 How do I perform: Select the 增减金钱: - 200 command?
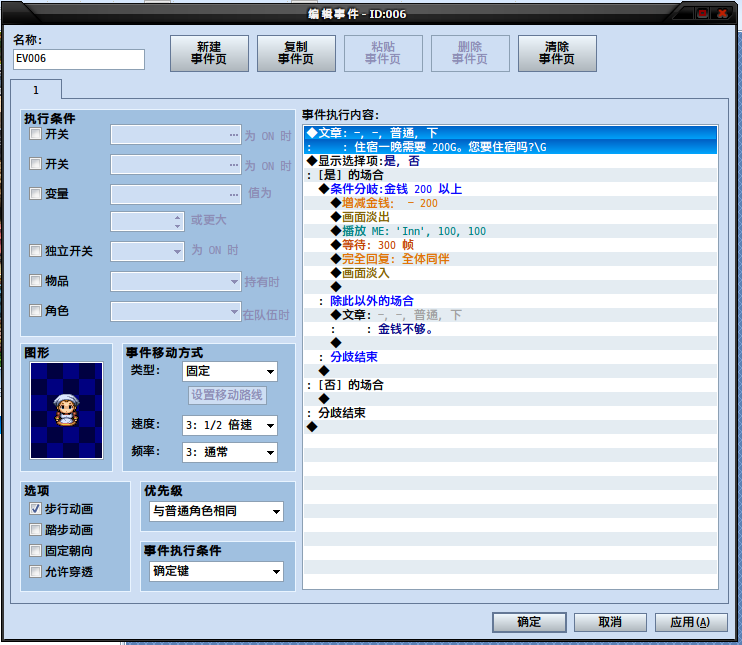pos(510,203)
